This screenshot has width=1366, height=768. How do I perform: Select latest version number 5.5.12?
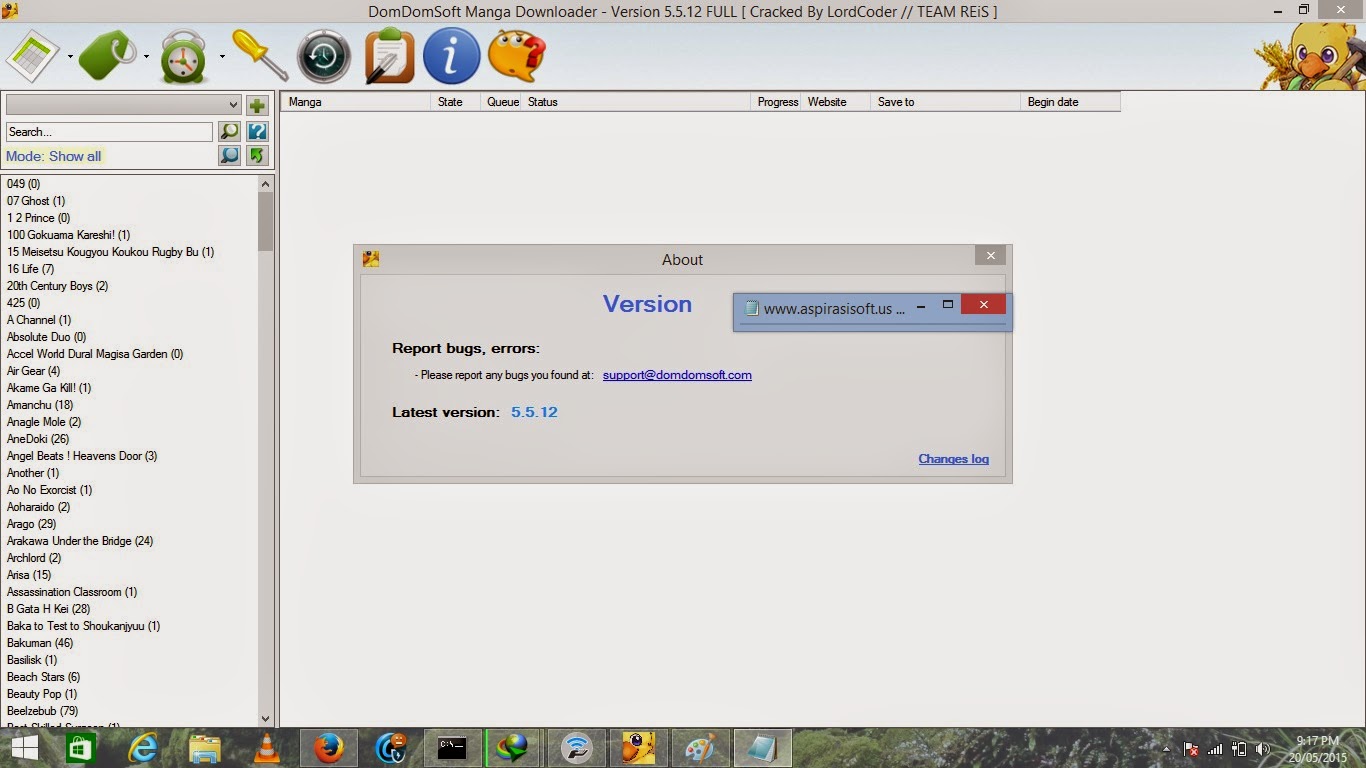[x=534, y=412]
